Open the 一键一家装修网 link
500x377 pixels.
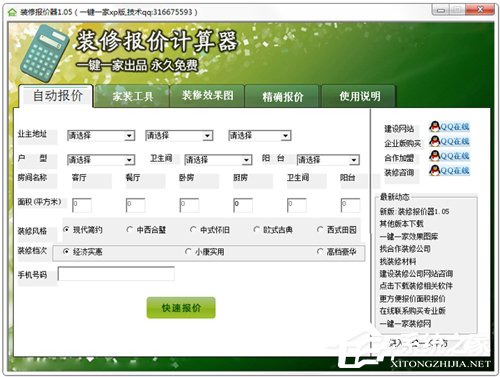[405, 324]
